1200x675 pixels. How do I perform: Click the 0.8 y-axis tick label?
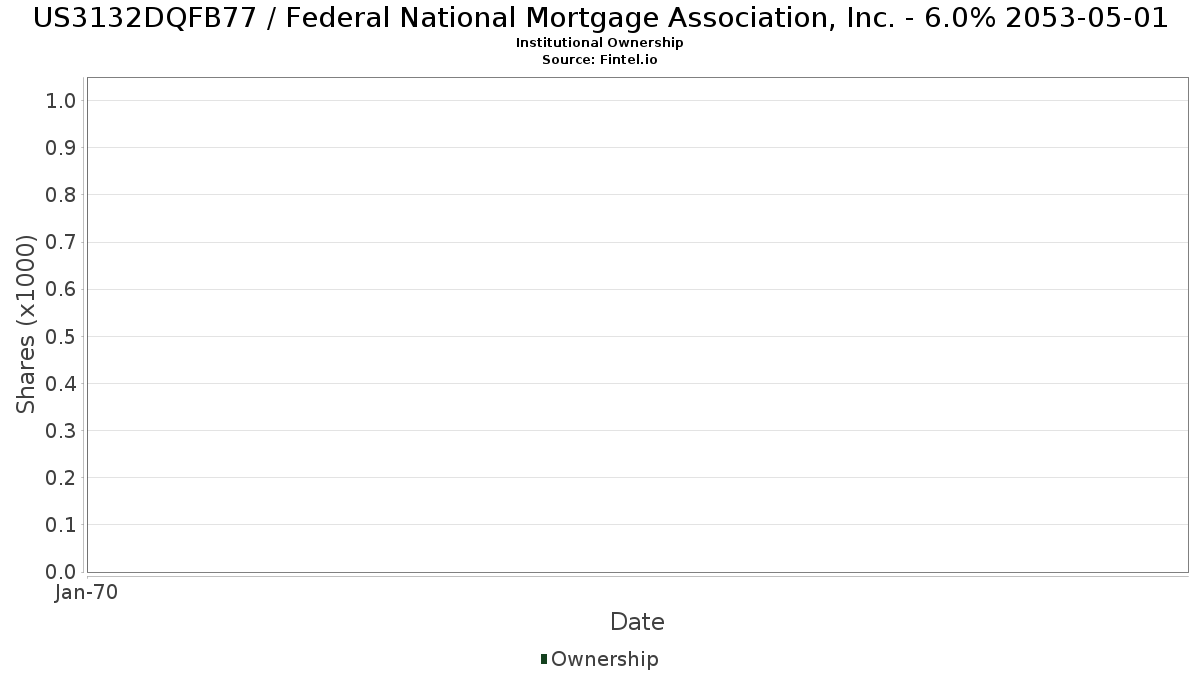click(62, 194)
